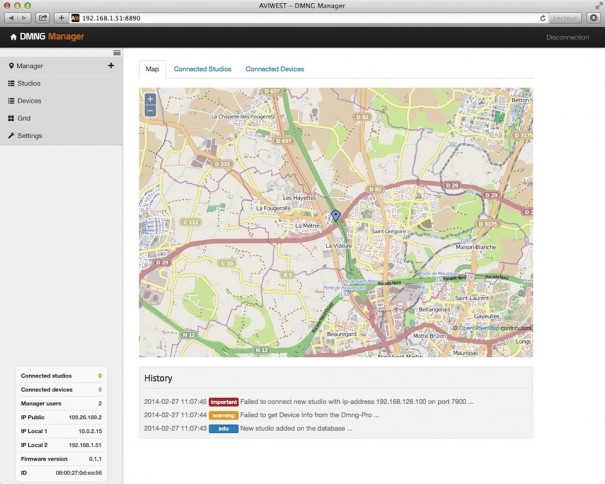Switch to the Connected Studios tab
The height and width of the screenshot is (484, 605).
(x=202, y=69)
